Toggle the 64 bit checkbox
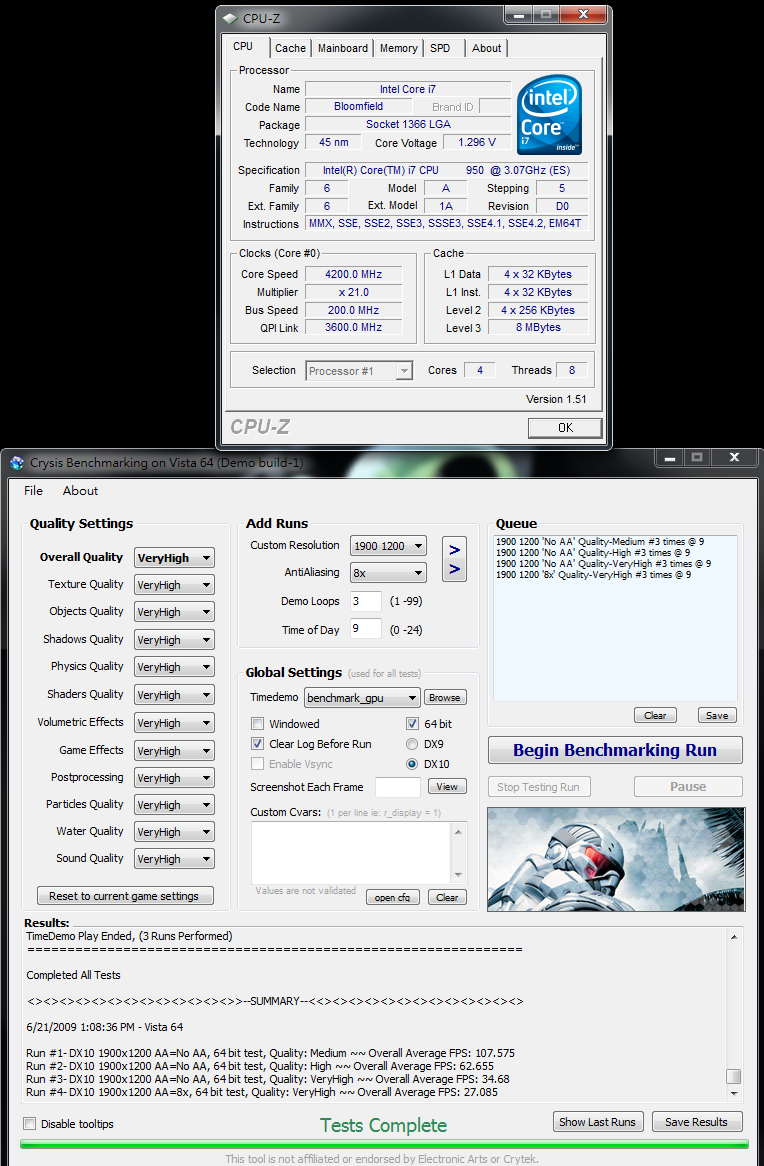 pos(412,724)
